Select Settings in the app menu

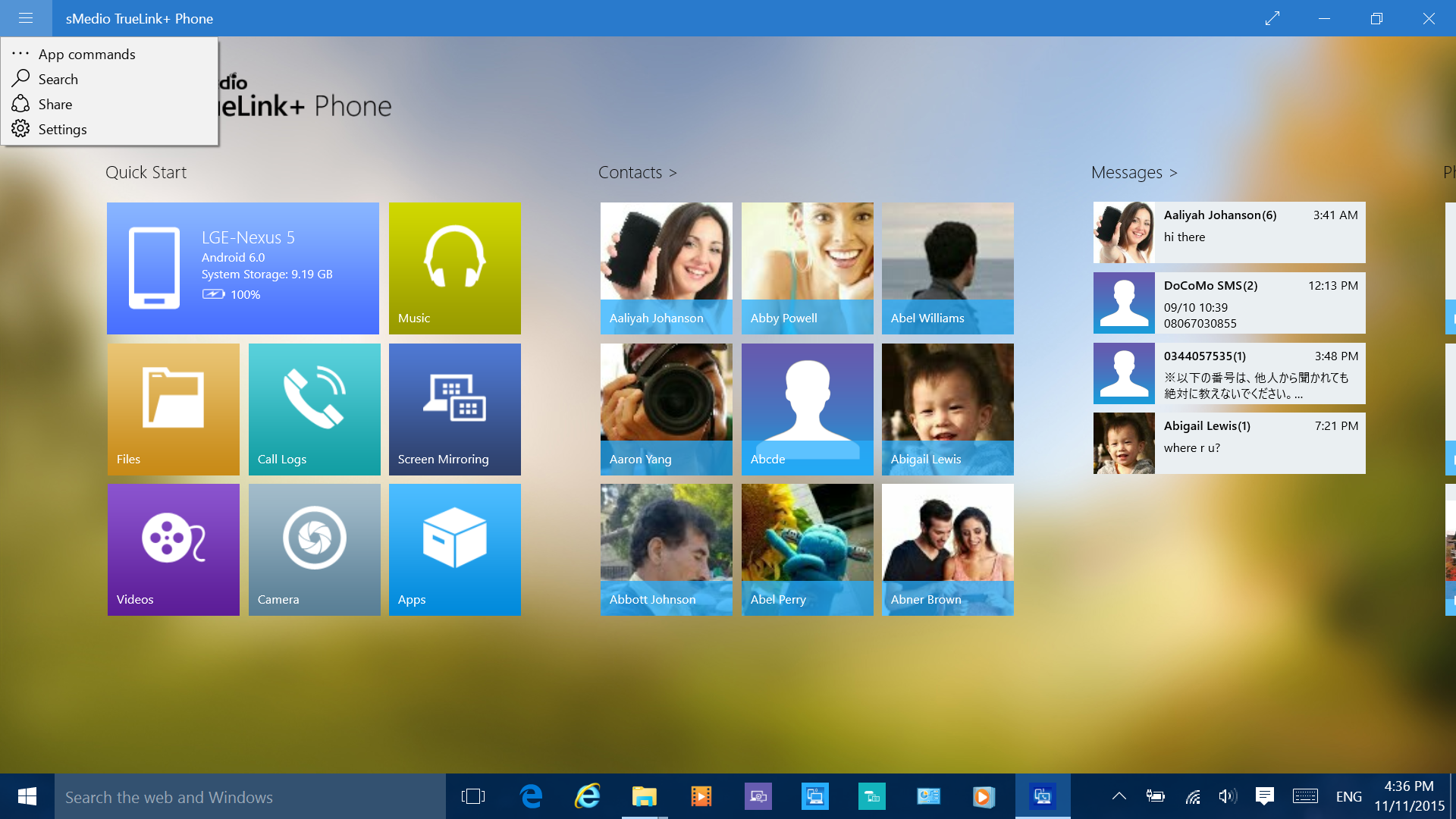(x=62, y=130)
